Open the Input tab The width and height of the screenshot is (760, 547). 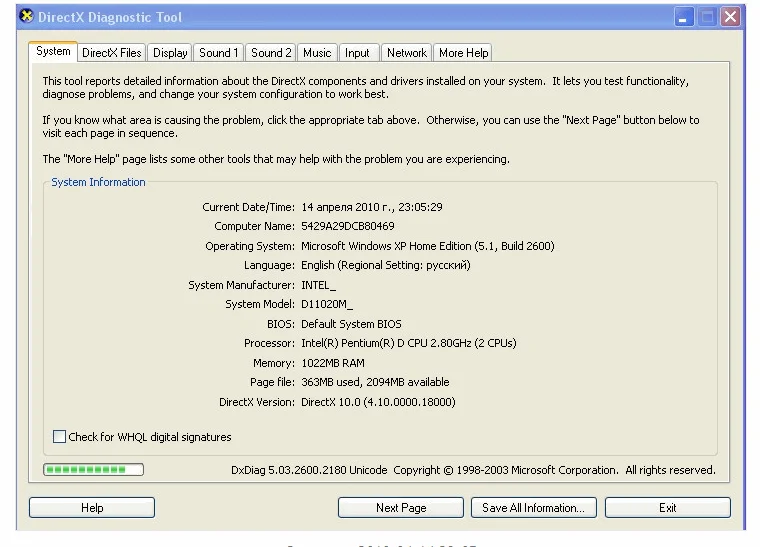[x=357, y=53]
